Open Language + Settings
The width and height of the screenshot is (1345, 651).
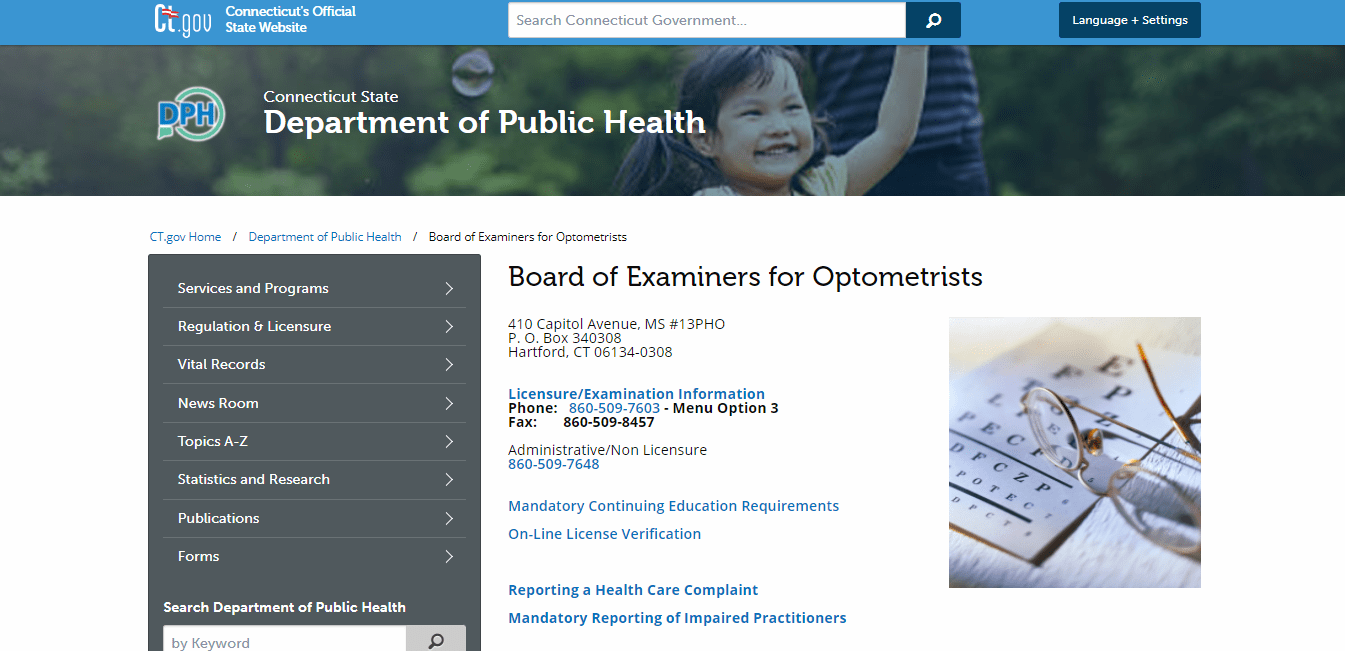click(x=1129, y=19)
